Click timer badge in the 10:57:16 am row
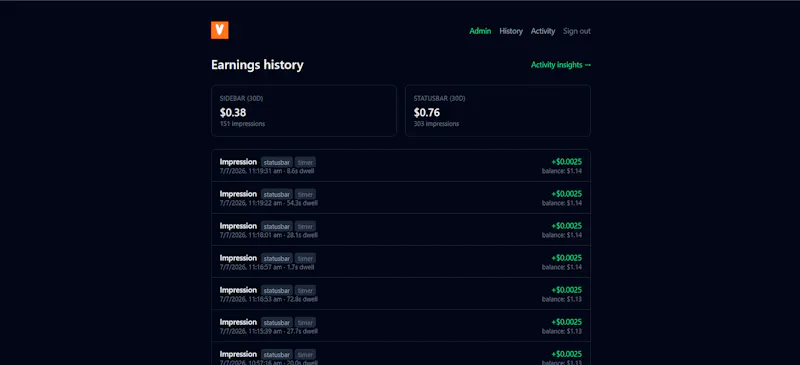Viewport: 800px width, 365px height. (305, 354)
